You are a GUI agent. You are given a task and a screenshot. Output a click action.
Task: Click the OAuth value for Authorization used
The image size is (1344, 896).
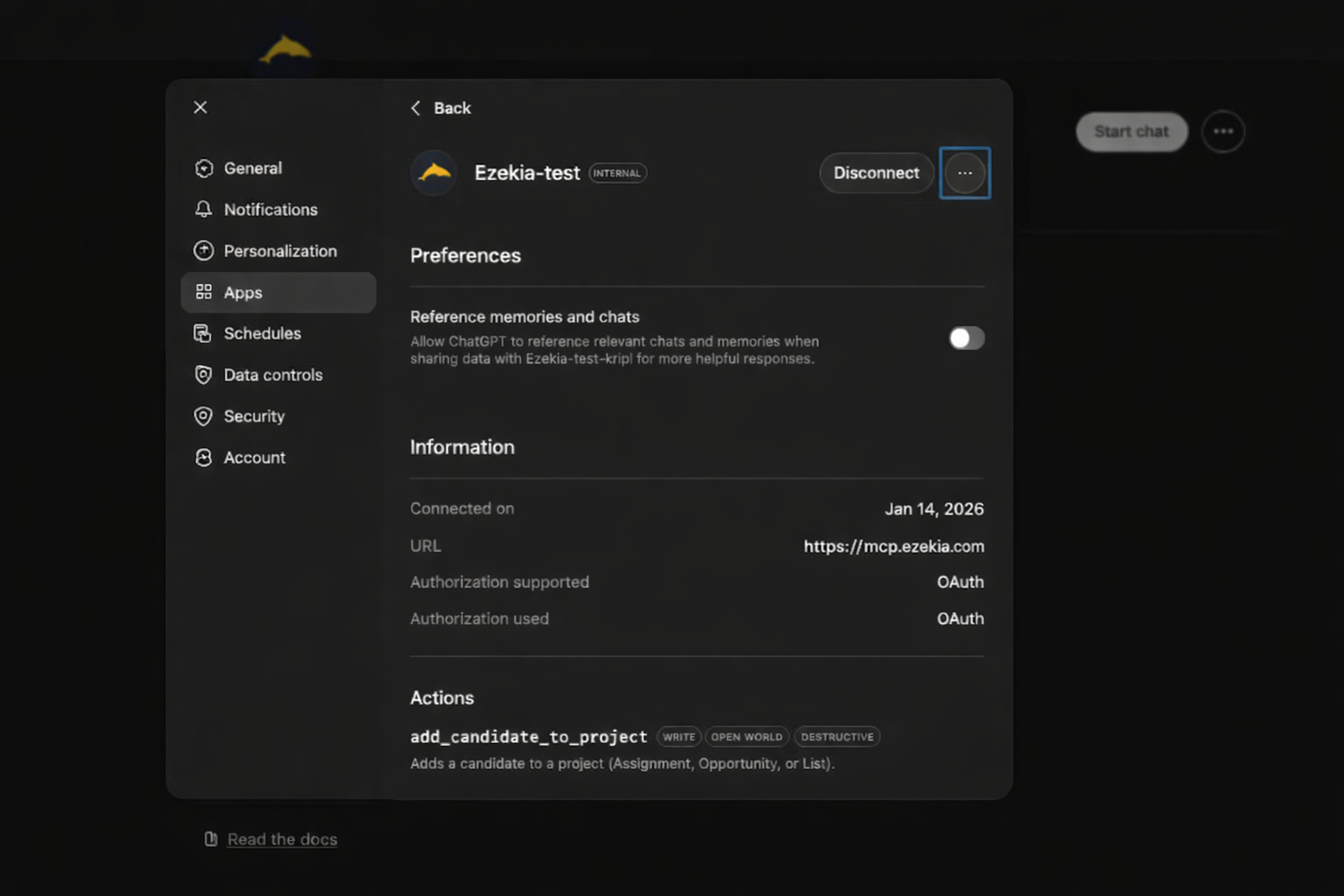coord(960,619)
